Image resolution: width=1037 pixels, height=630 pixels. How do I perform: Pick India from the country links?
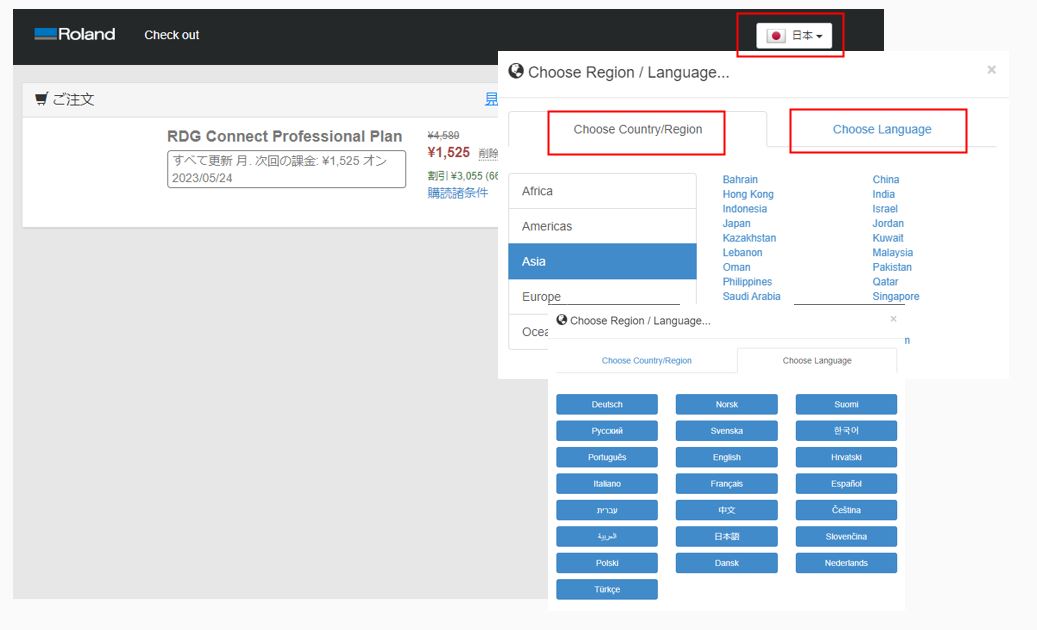(x=884, y=194)
